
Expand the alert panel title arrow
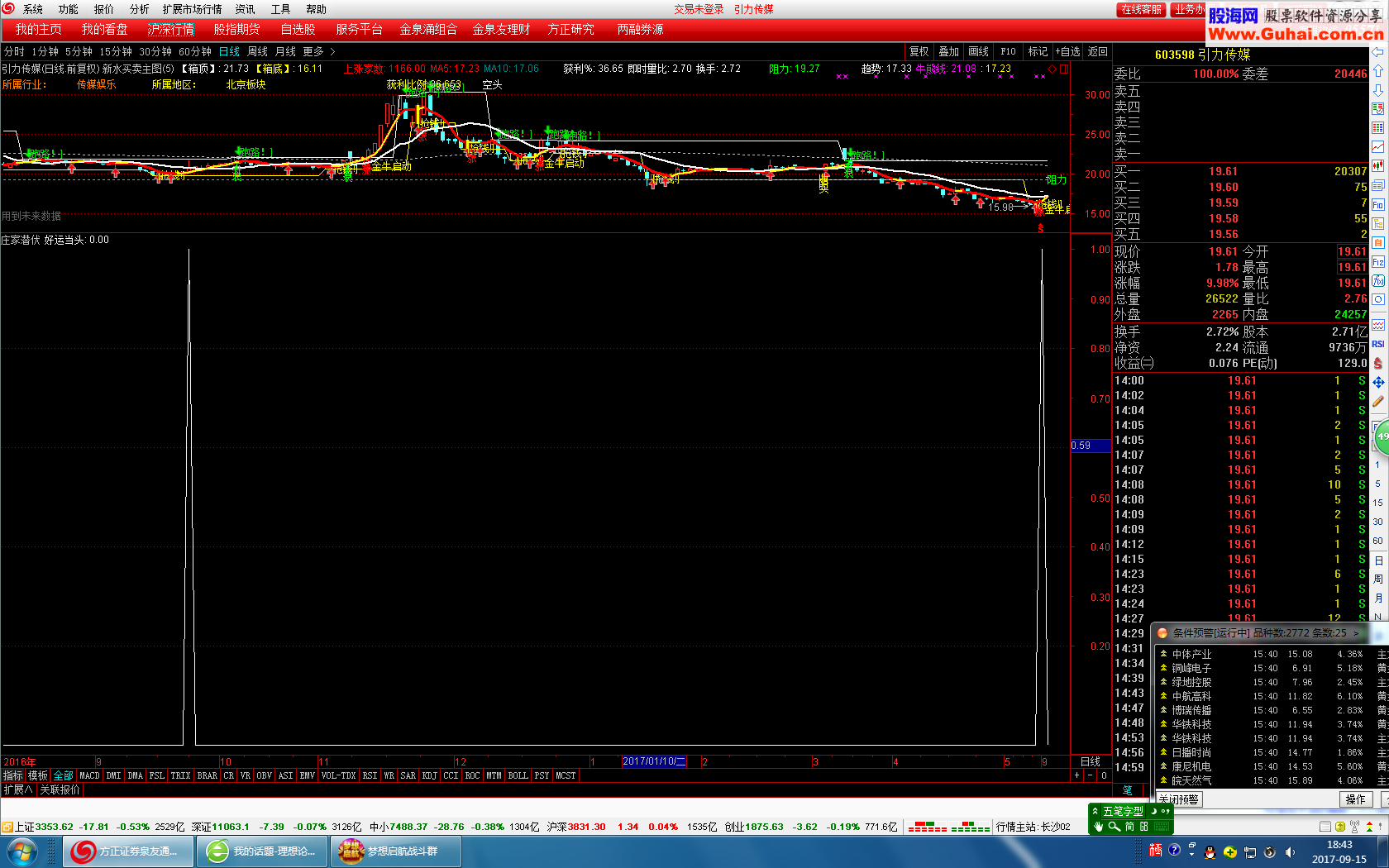[1355, 633]
